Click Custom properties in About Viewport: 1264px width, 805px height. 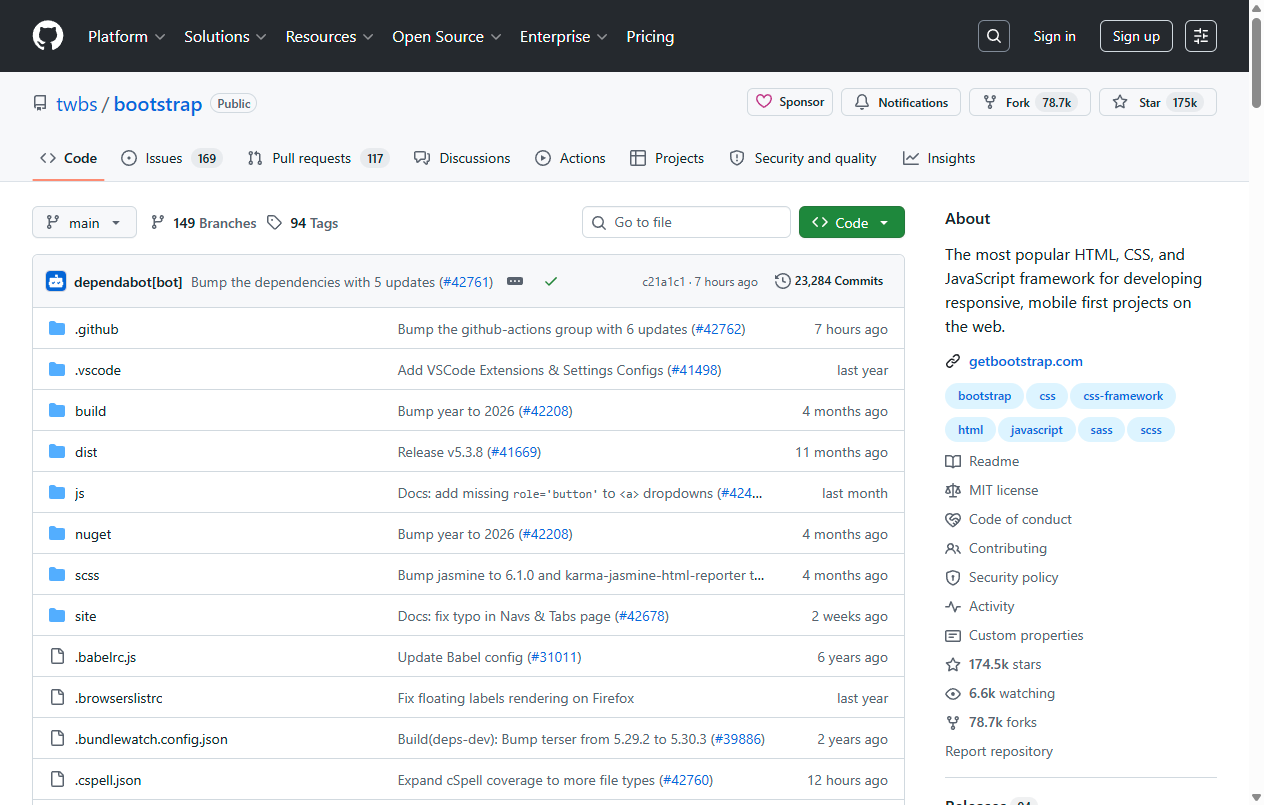(x=1026, y=635)
